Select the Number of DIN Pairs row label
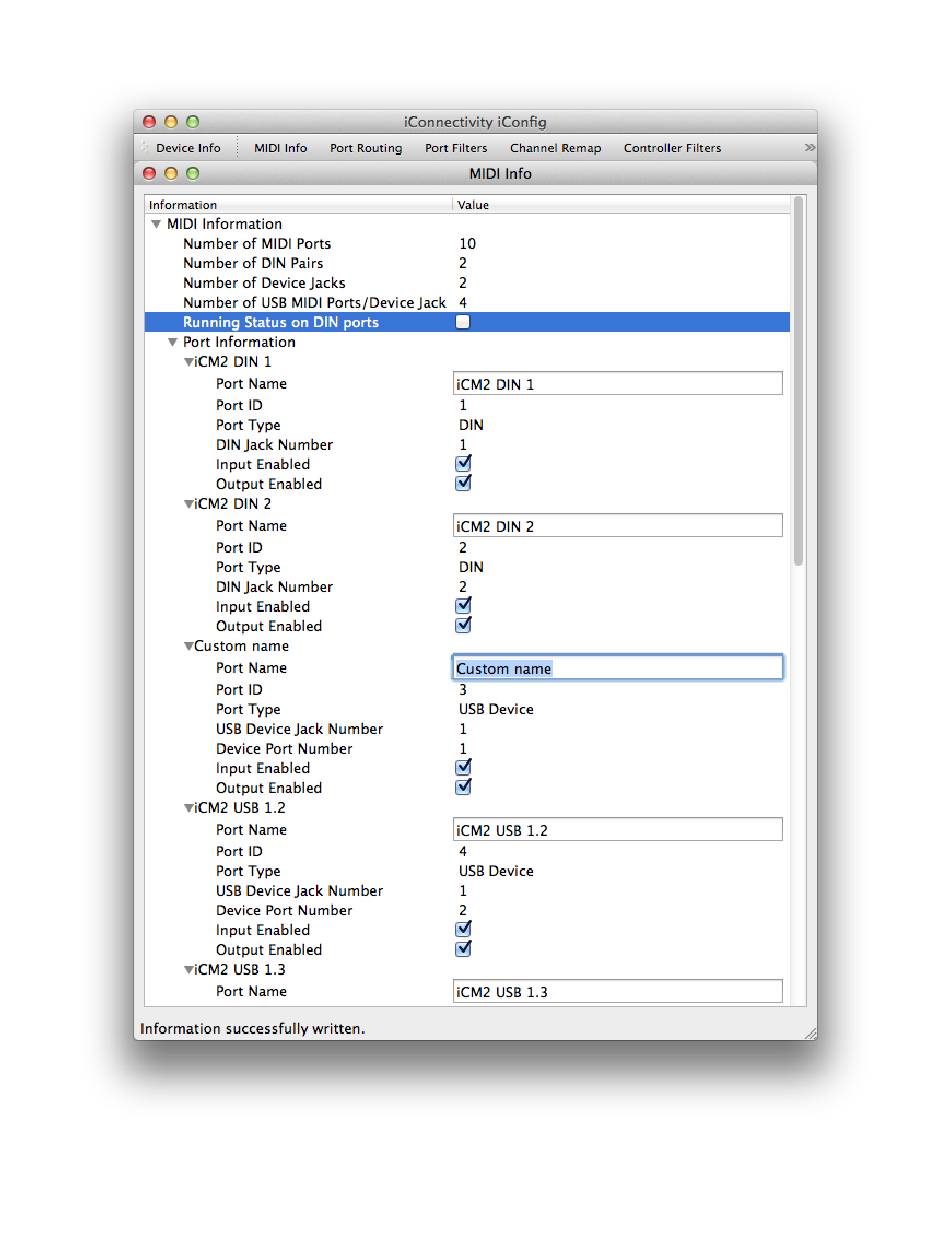950x1260 pixels. pos(253,263)
